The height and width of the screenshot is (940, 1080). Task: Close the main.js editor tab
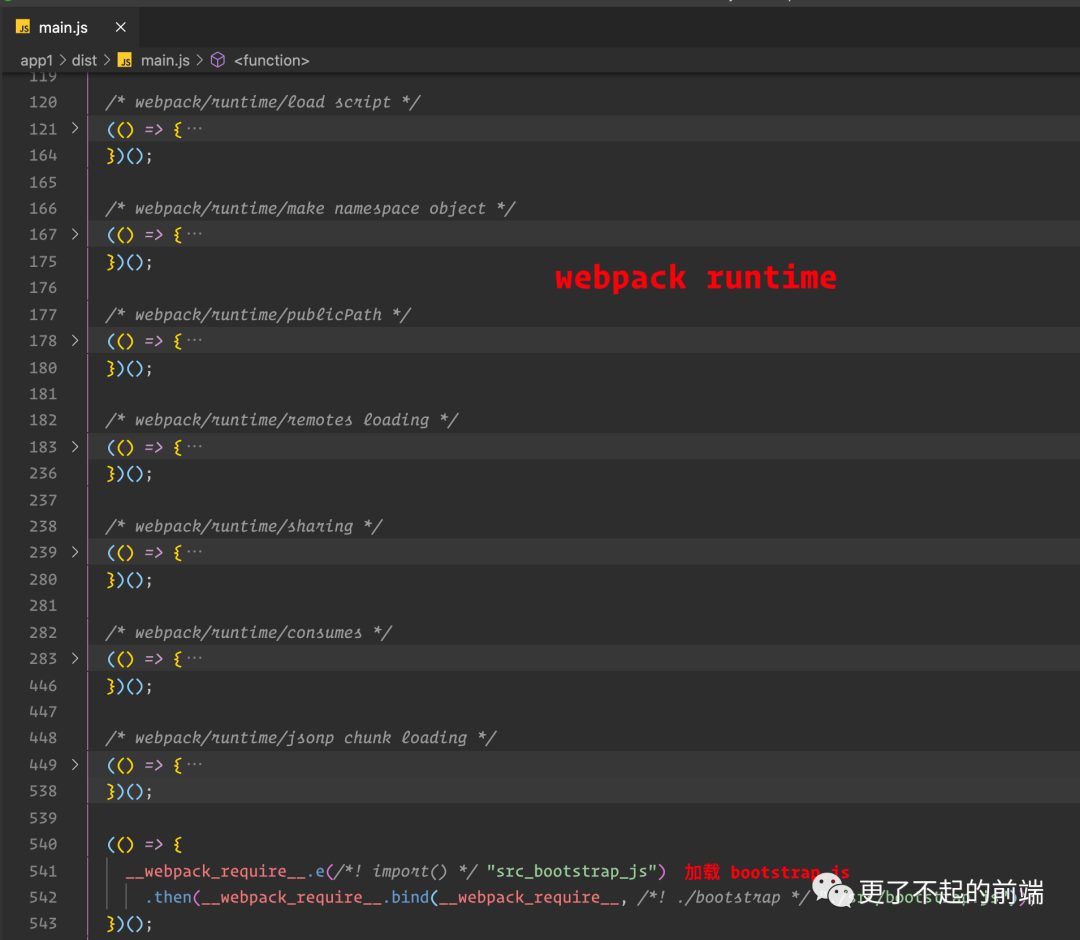121,27
